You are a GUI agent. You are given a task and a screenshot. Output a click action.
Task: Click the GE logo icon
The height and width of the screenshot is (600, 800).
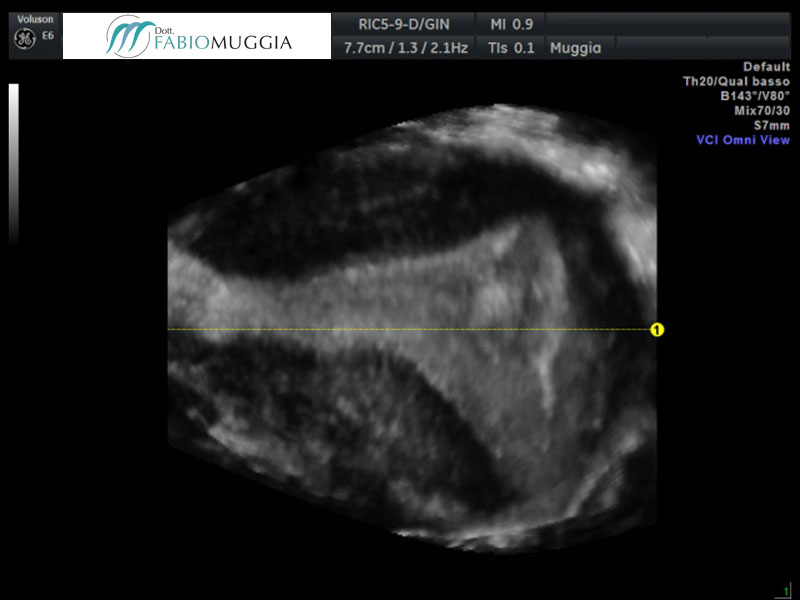24,39
